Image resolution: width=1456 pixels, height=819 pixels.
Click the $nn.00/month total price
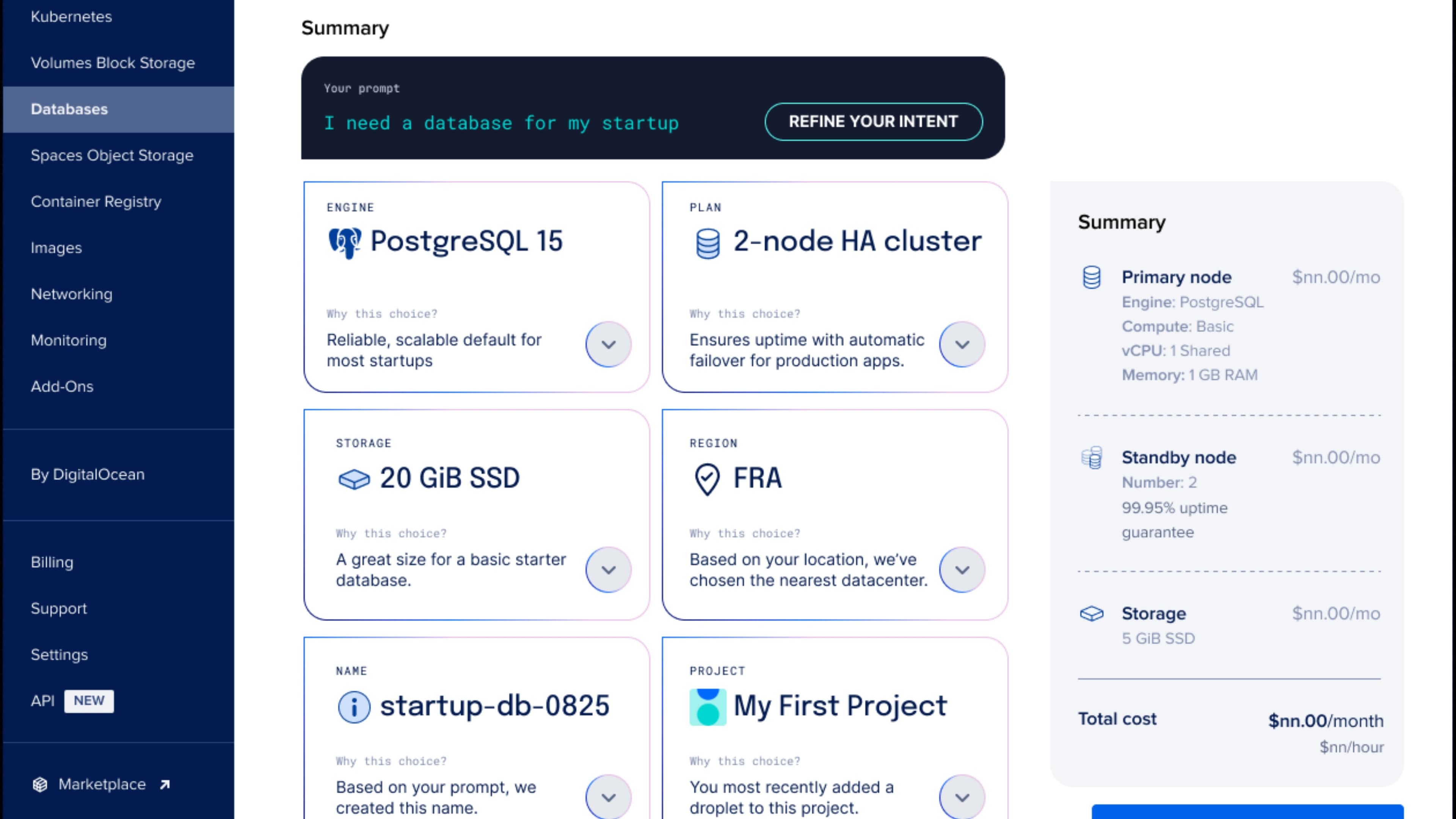tap(1326, 721)
